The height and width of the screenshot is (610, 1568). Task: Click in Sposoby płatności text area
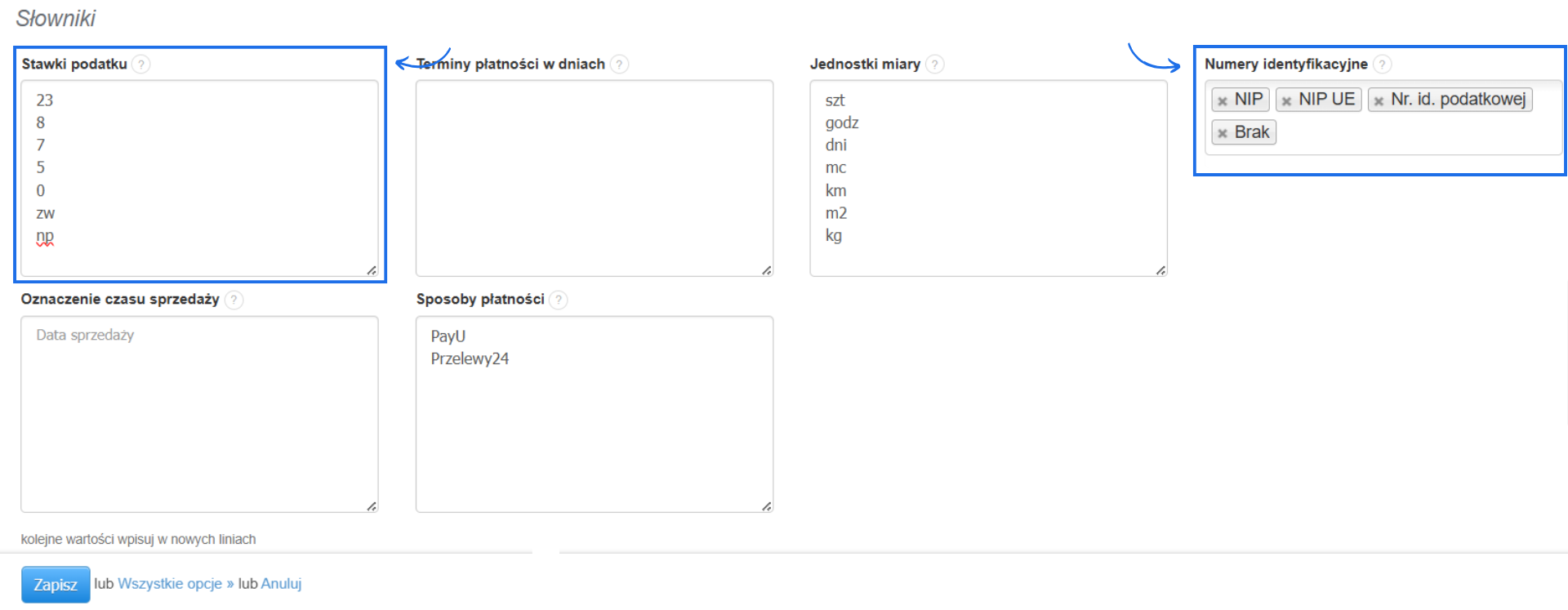594,425
